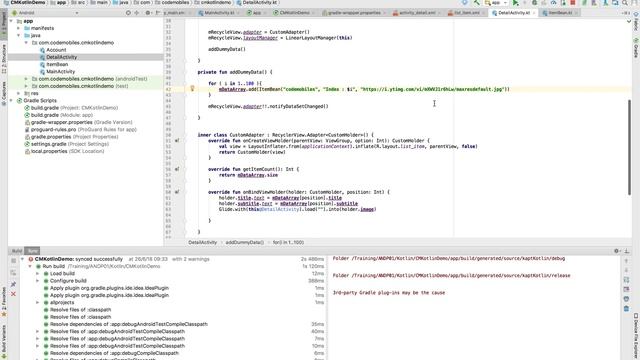640x360 pixels.
Task: Click the hide Build panel icon
Action: (627, 251)
